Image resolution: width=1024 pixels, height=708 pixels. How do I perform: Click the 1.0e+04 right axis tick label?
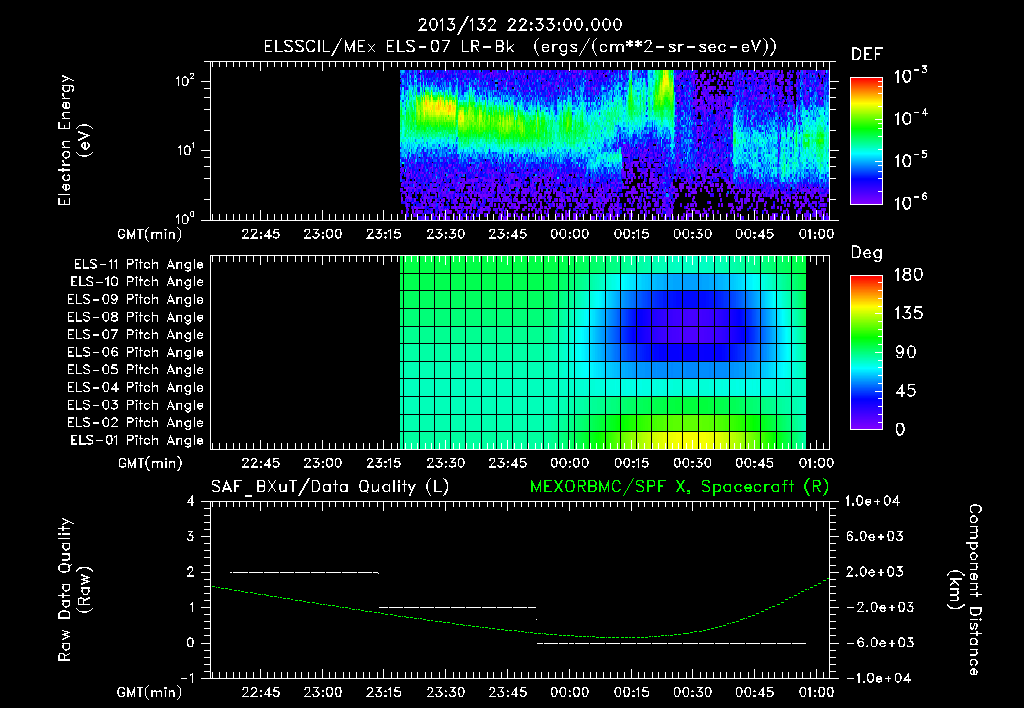click(872, 501)
